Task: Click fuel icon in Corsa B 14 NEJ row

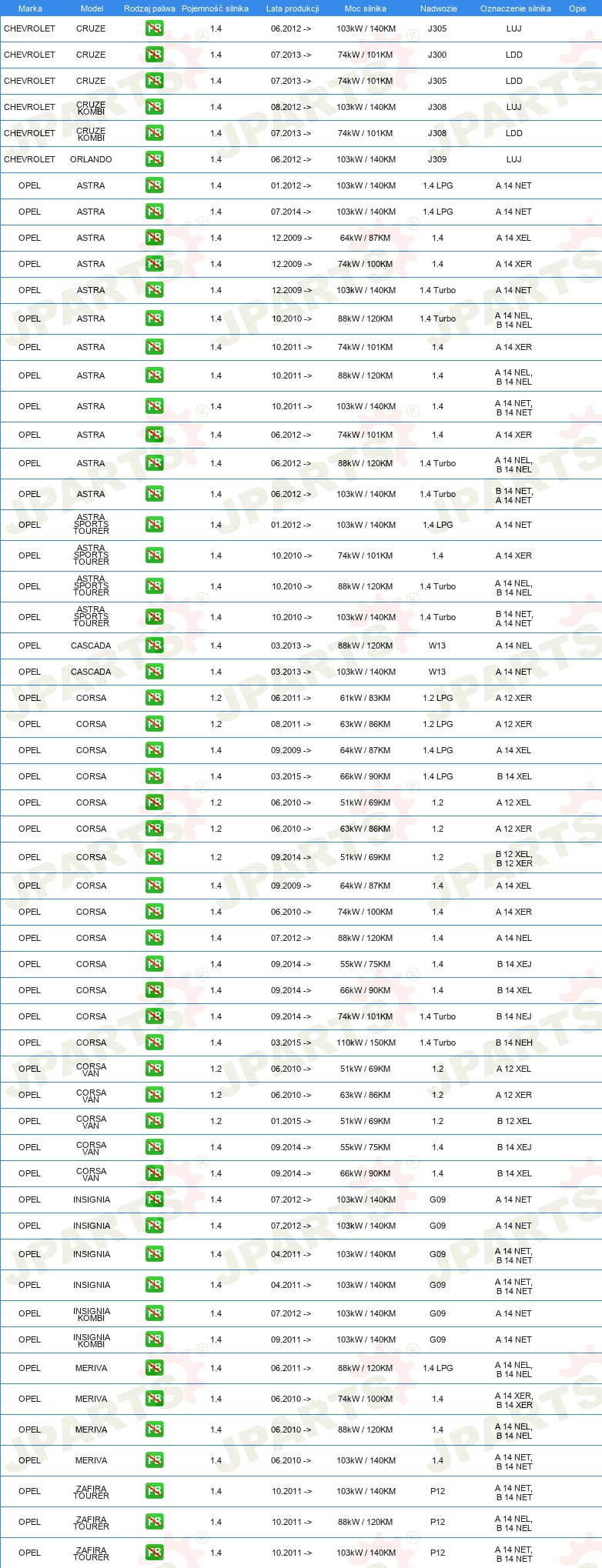Action: (154, 1016)
